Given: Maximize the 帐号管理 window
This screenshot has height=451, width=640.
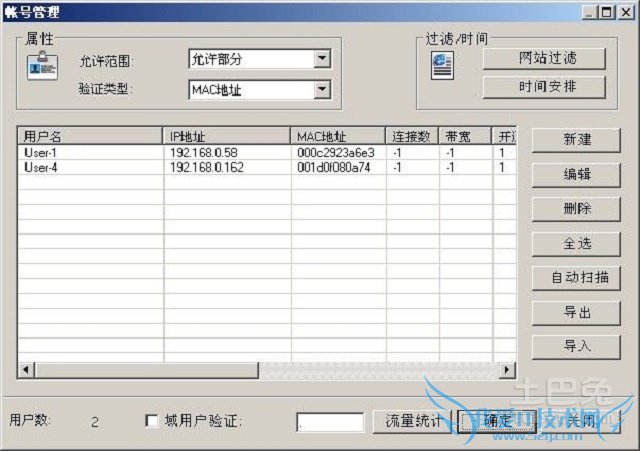Looking at the screenshot, I should [607, 12].
